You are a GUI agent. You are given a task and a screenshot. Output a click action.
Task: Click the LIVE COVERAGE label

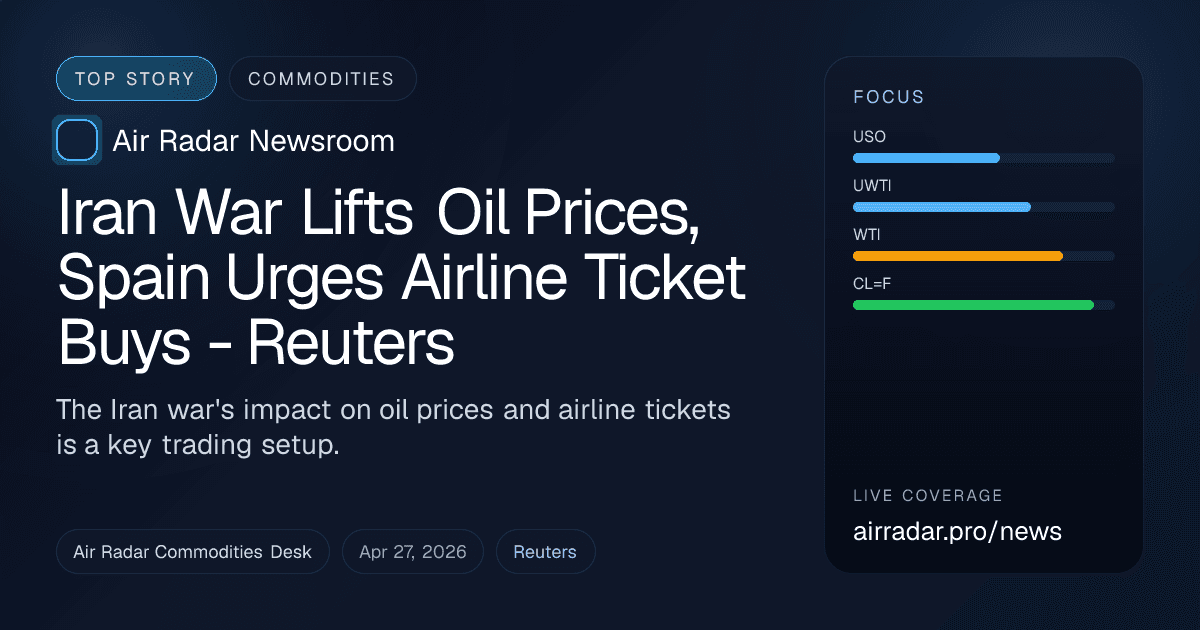click(x=928, y=496)
